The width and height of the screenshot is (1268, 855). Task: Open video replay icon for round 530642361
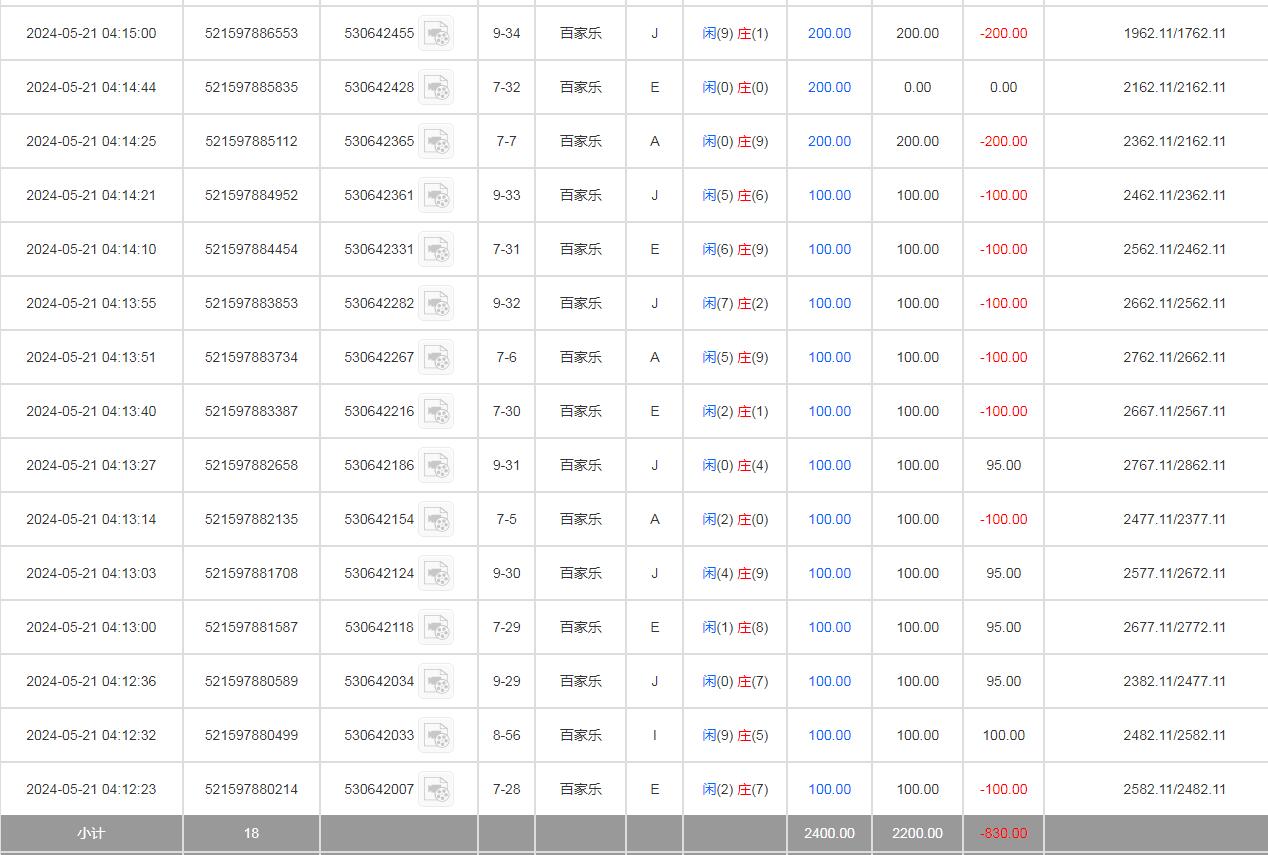tap(436, 195)
